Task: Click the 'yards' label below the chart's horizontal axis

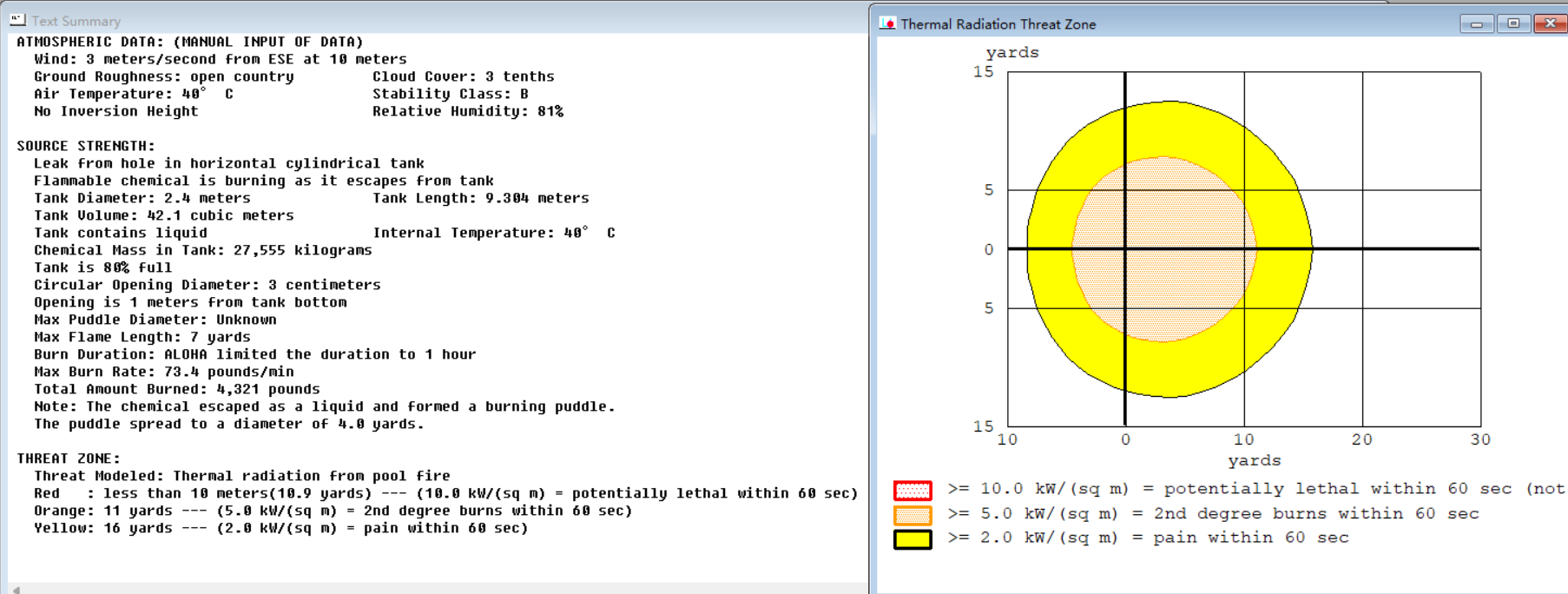Action: coord(1254,461)
